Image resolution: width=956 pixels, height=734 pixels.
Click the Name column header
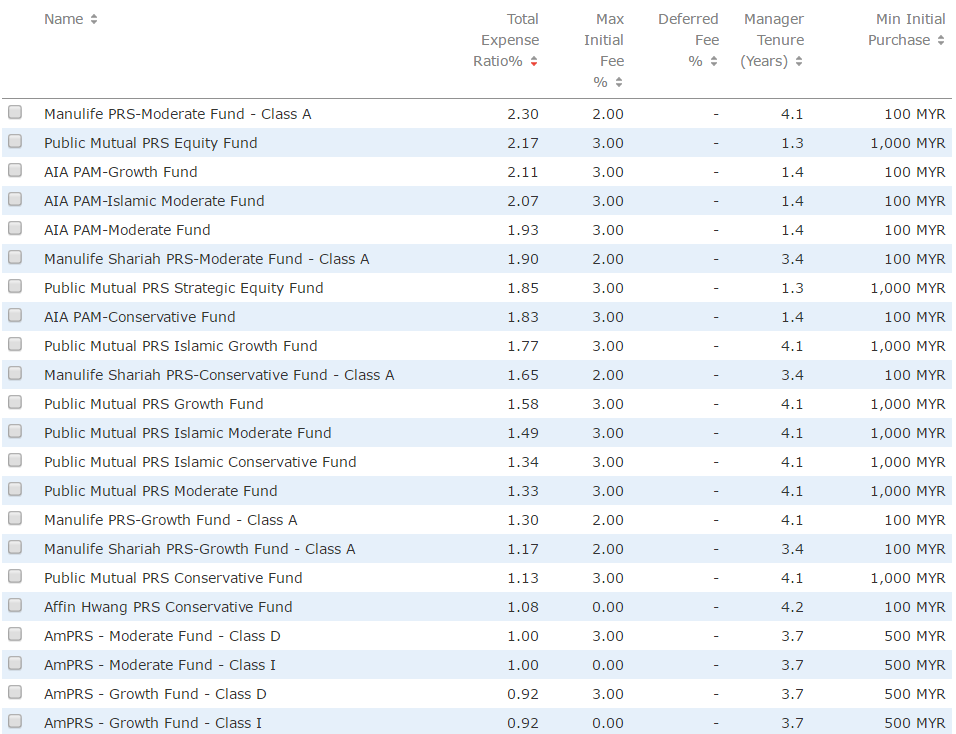click(x=63, y=20)
